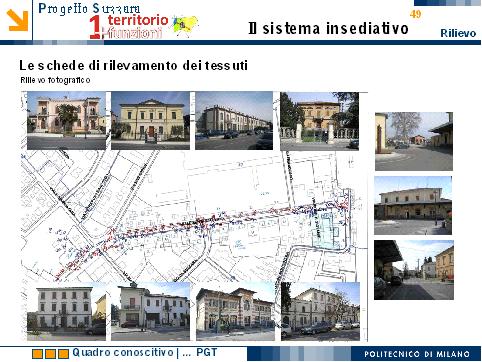Viewport: 482px width, 362px height.
Task: Click the colored map logo beside territorio
Action: click(x=185, y=26)
